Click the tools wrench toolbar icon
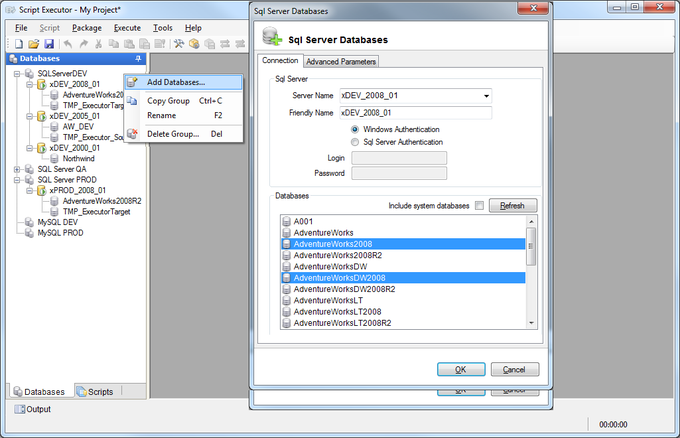The height and width of the screenshot is (438, 680). pyautogui.click(x=179, y=44)
